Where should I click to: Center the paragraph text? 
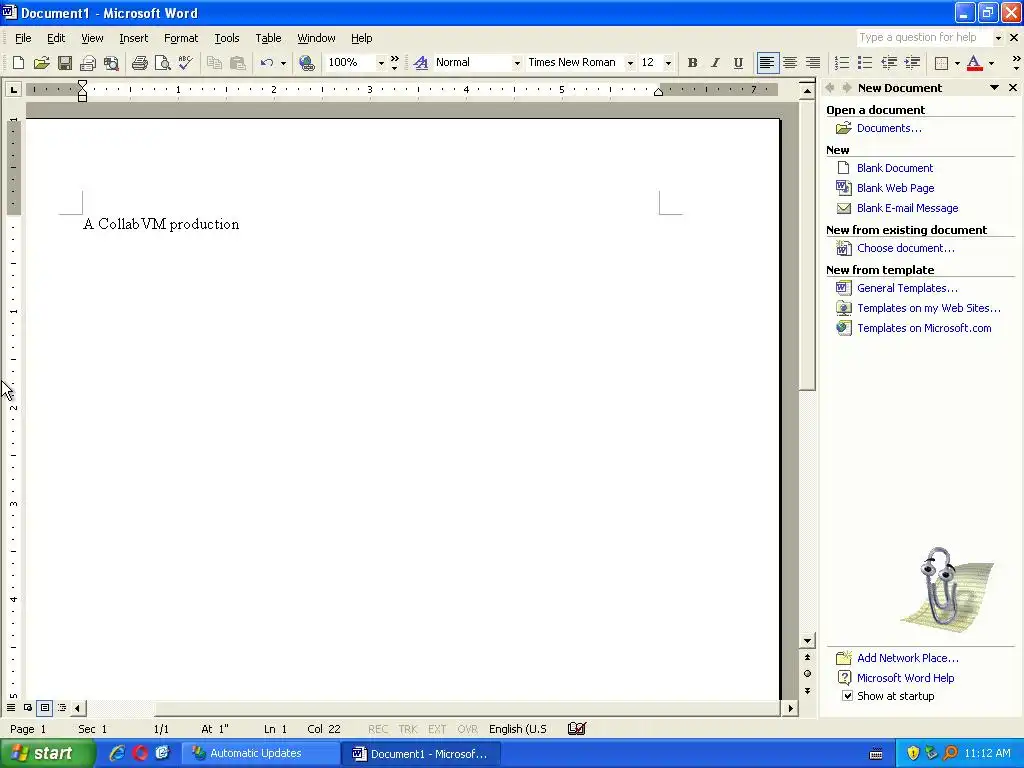[790, 63]
